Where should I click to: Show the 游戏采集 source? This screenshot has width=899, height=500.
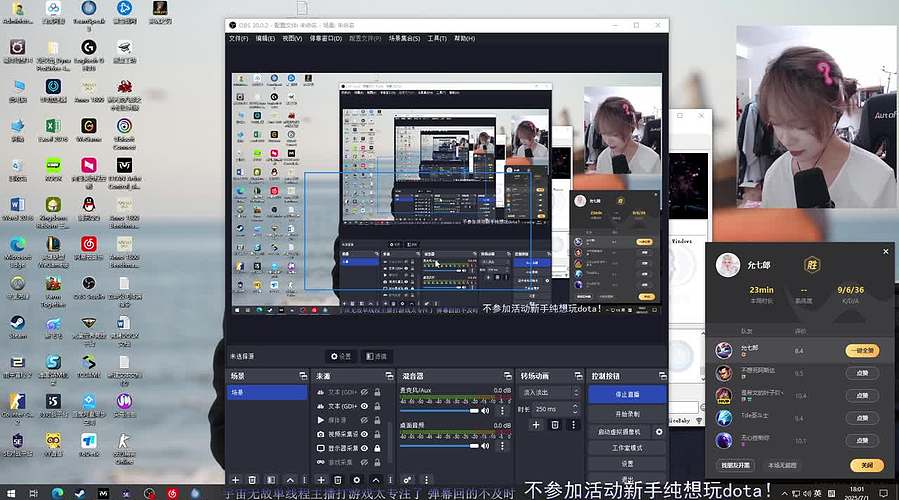(364, 462)
